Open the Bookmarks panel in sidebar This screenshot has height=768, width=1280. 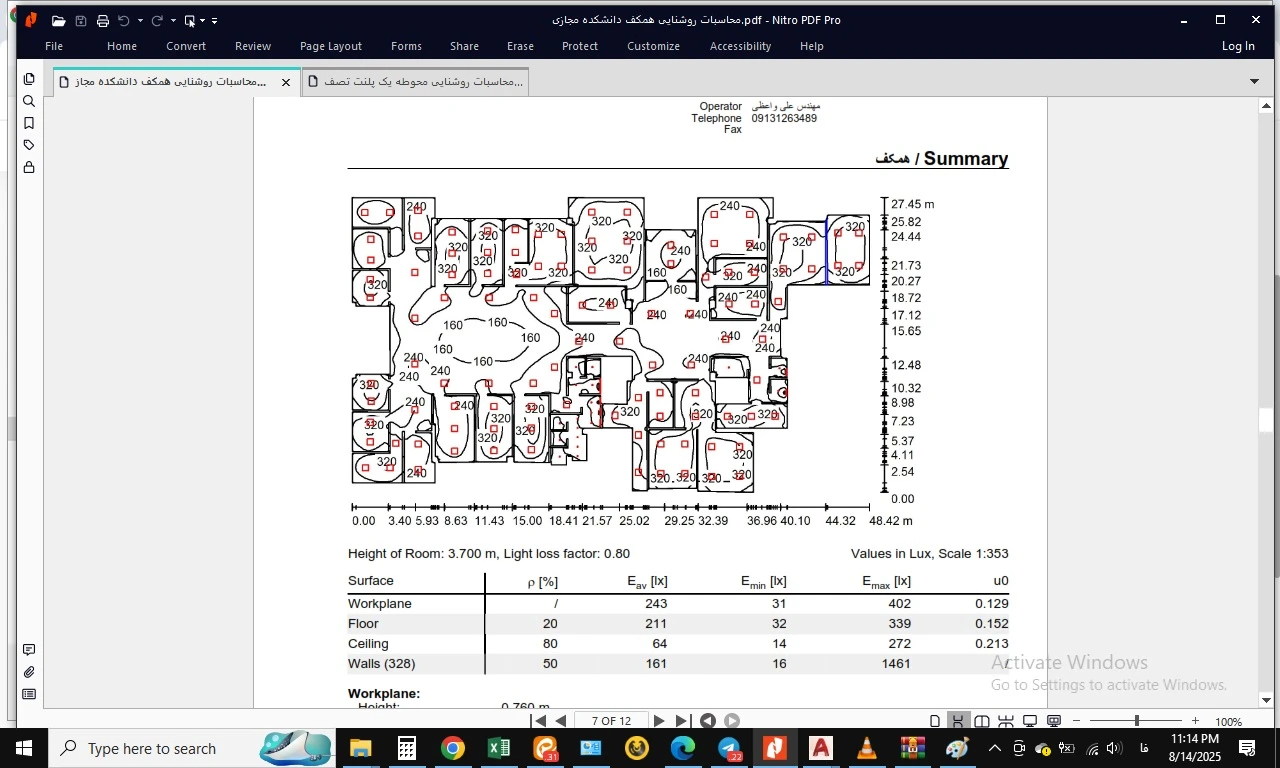pos(29,123)
